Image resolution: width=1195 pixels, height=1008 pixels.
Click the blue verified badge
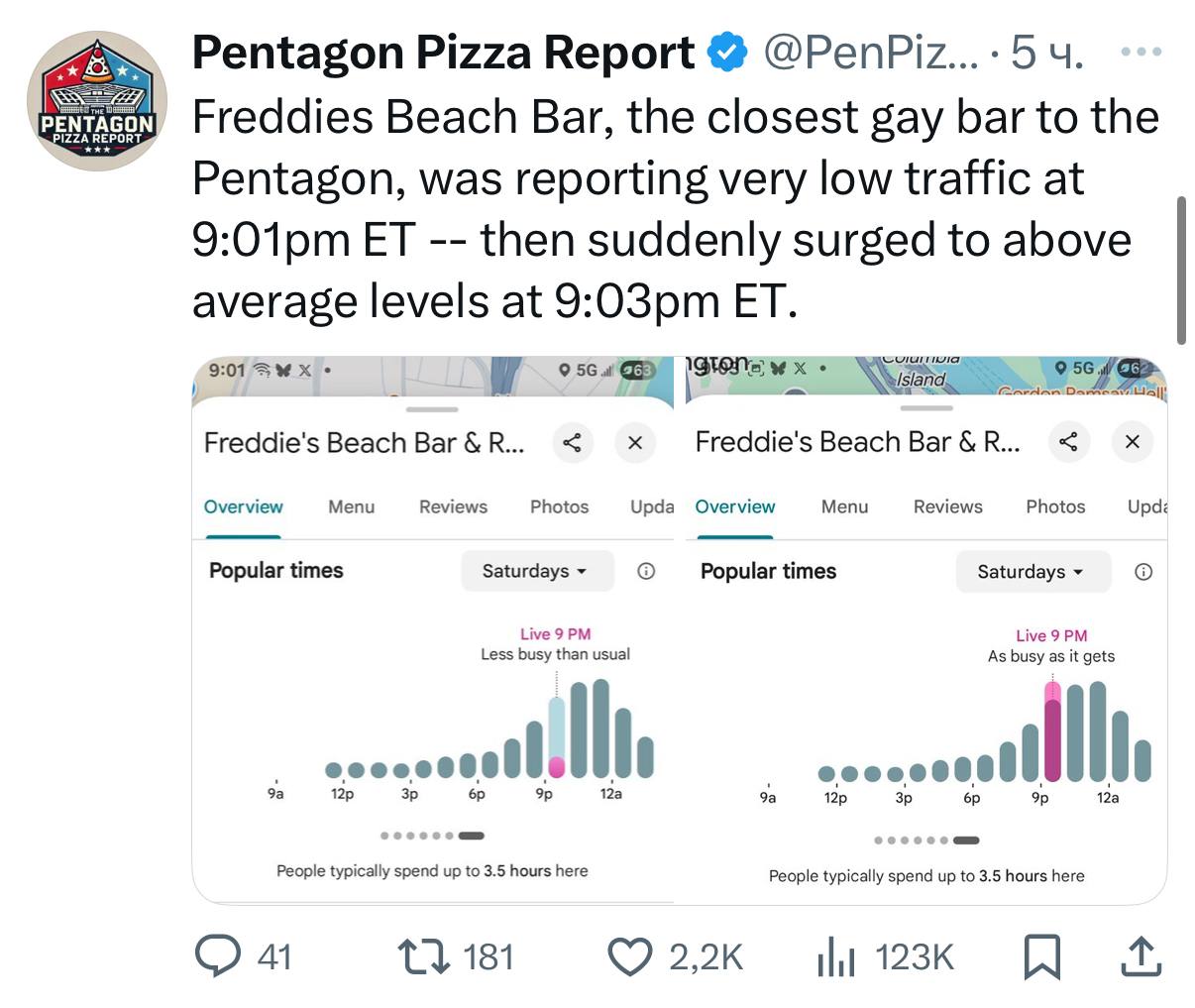click(x=727, y=53)
